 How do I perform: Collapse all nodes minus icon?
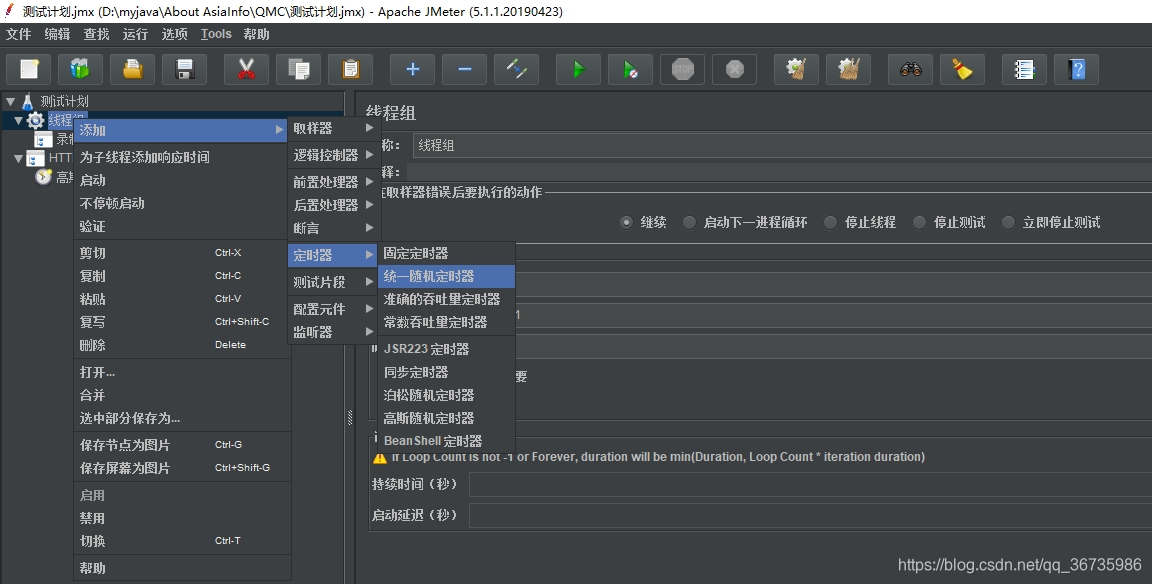pyautogui.click(x=464, y=70)
